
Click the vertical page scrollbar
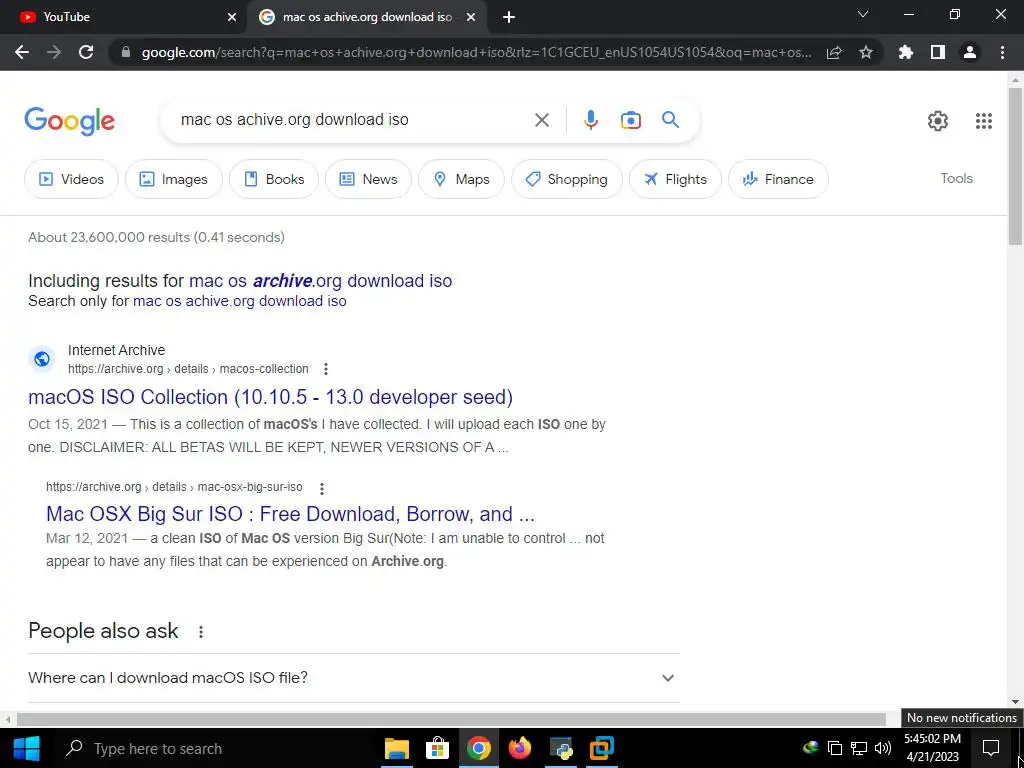coord(1015,167)
